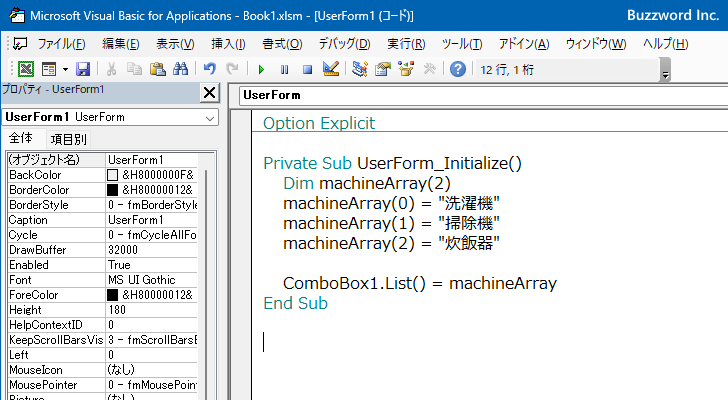Switch to the 全体 properties tab
The width and height of the screenshot is (728, 400).
[x=21, y=138]
